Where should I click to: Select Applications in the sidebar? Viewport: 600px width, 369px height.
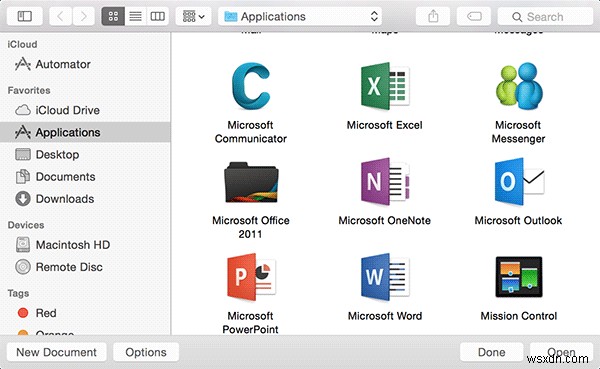coord(85,132)
